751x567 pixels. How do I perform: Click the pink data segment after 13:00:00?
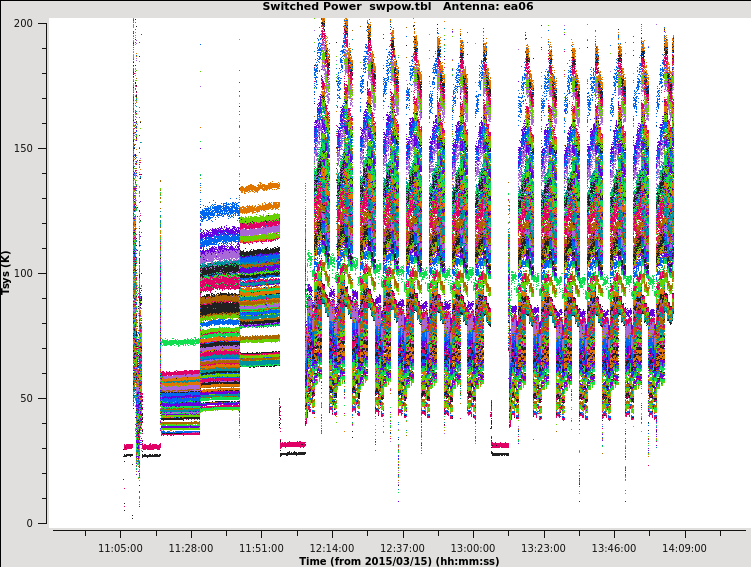499,445
